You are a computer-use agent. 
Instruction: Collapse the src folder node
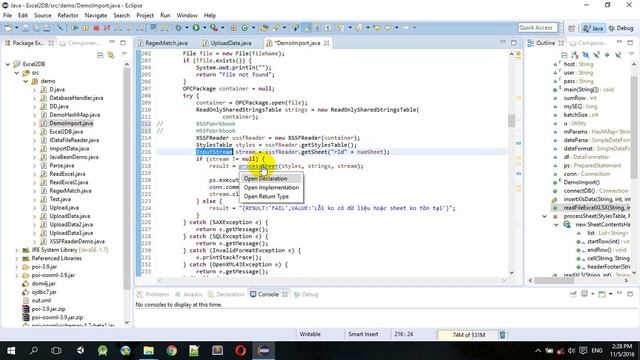(17, 73)
